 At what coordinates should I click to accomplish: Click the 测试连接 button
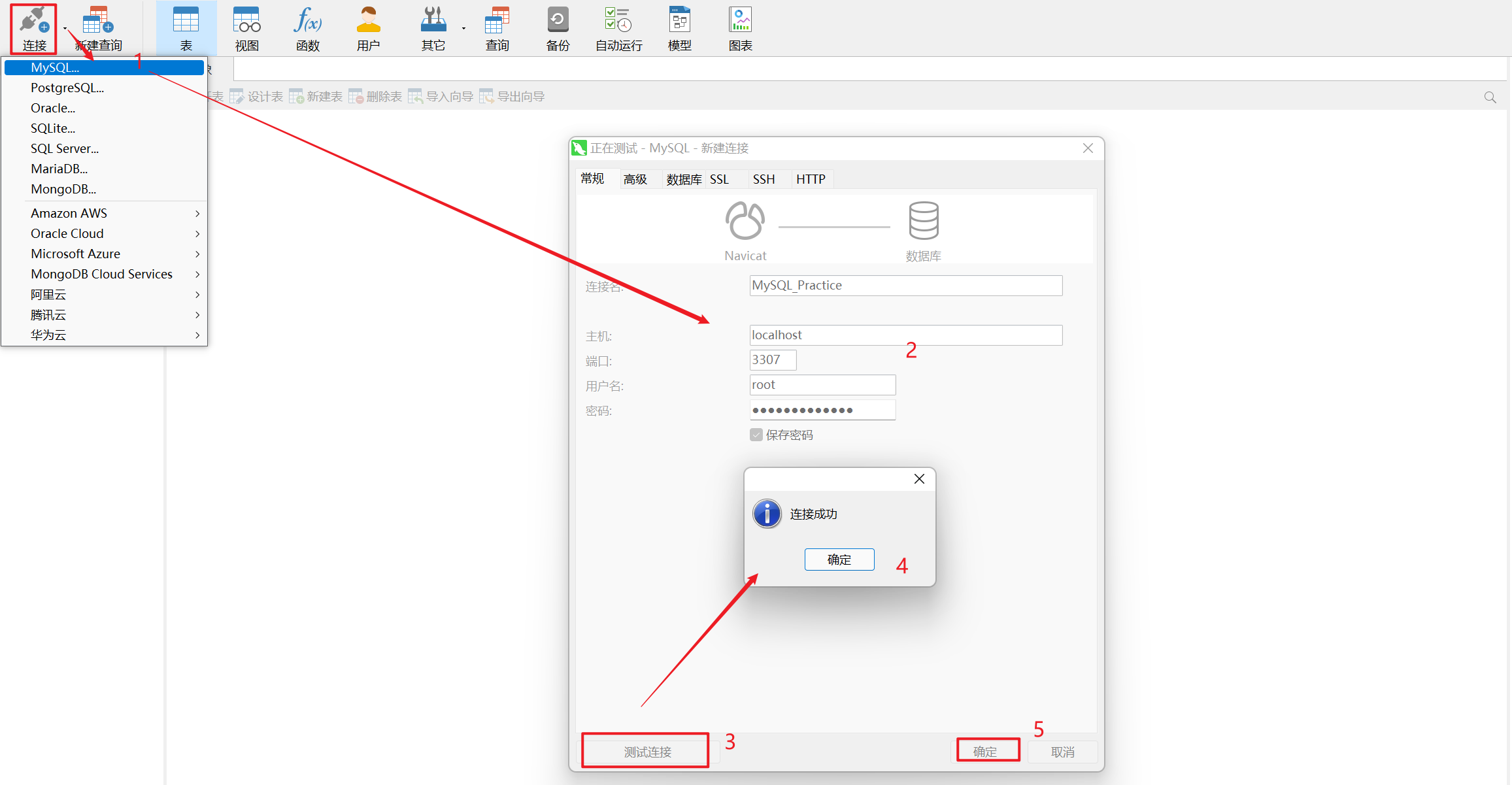pyautogui.click(x=648, y=752)
